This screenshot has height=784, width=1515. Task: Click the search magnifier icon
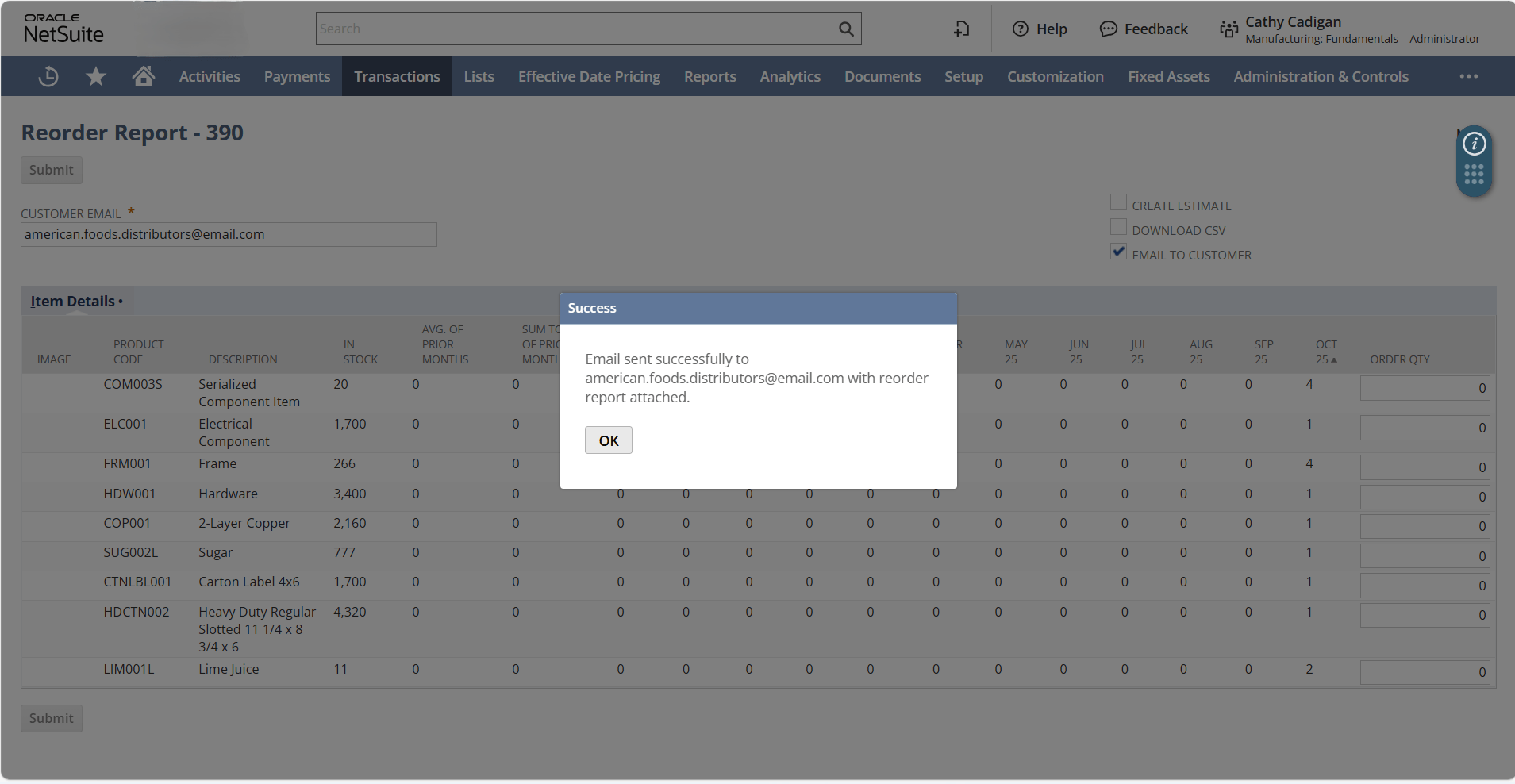tap(846, 29)
